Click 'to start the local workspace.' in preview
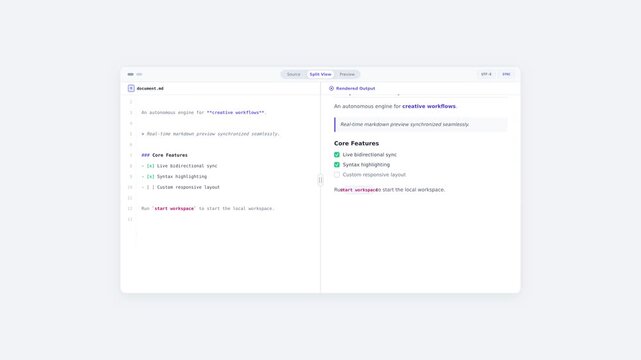Image resolution: width=641 pixels, height=360 pixels. (411, 190)
